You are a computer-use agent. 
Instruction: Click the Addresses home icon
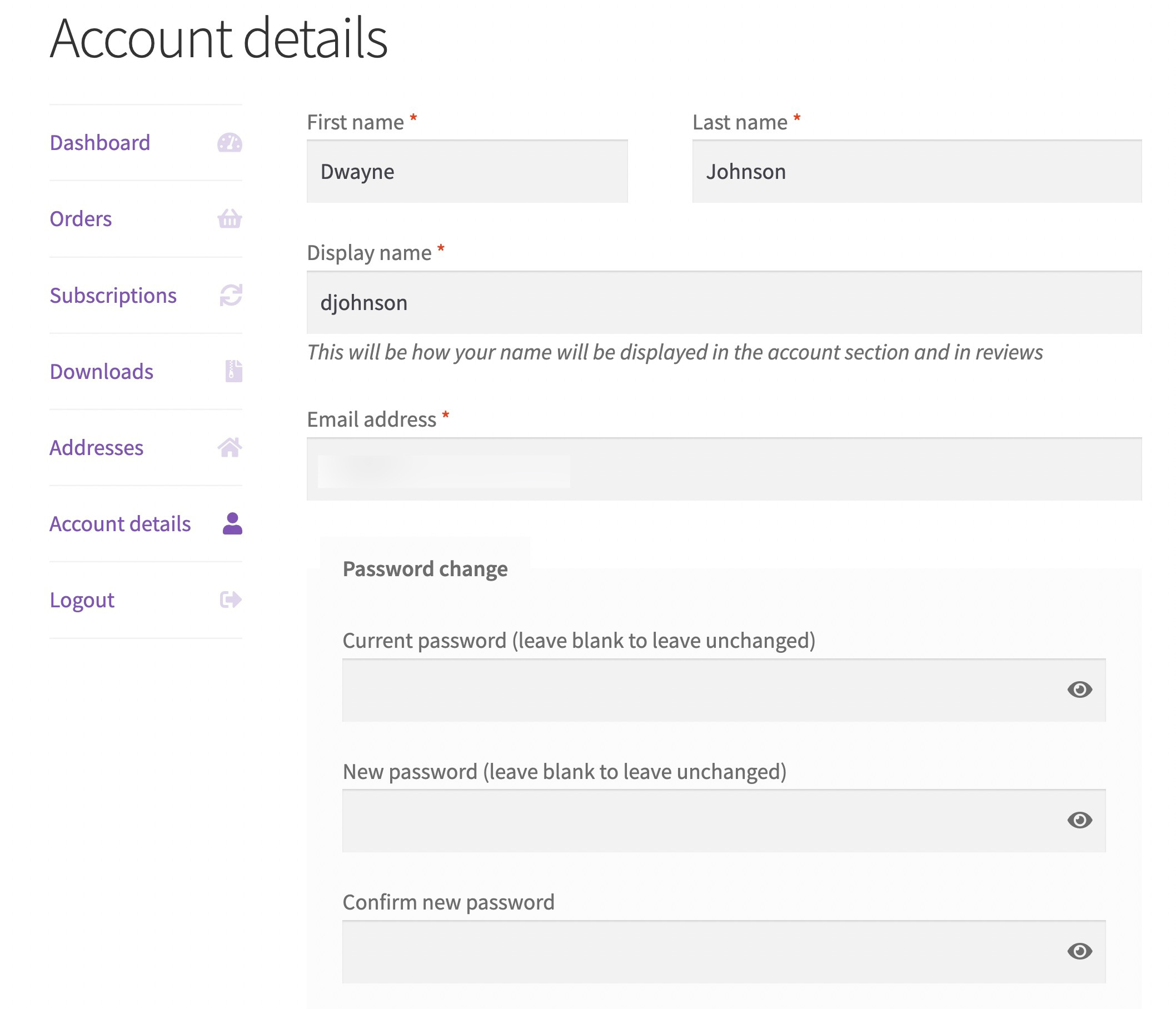click(x=230, y=448)
